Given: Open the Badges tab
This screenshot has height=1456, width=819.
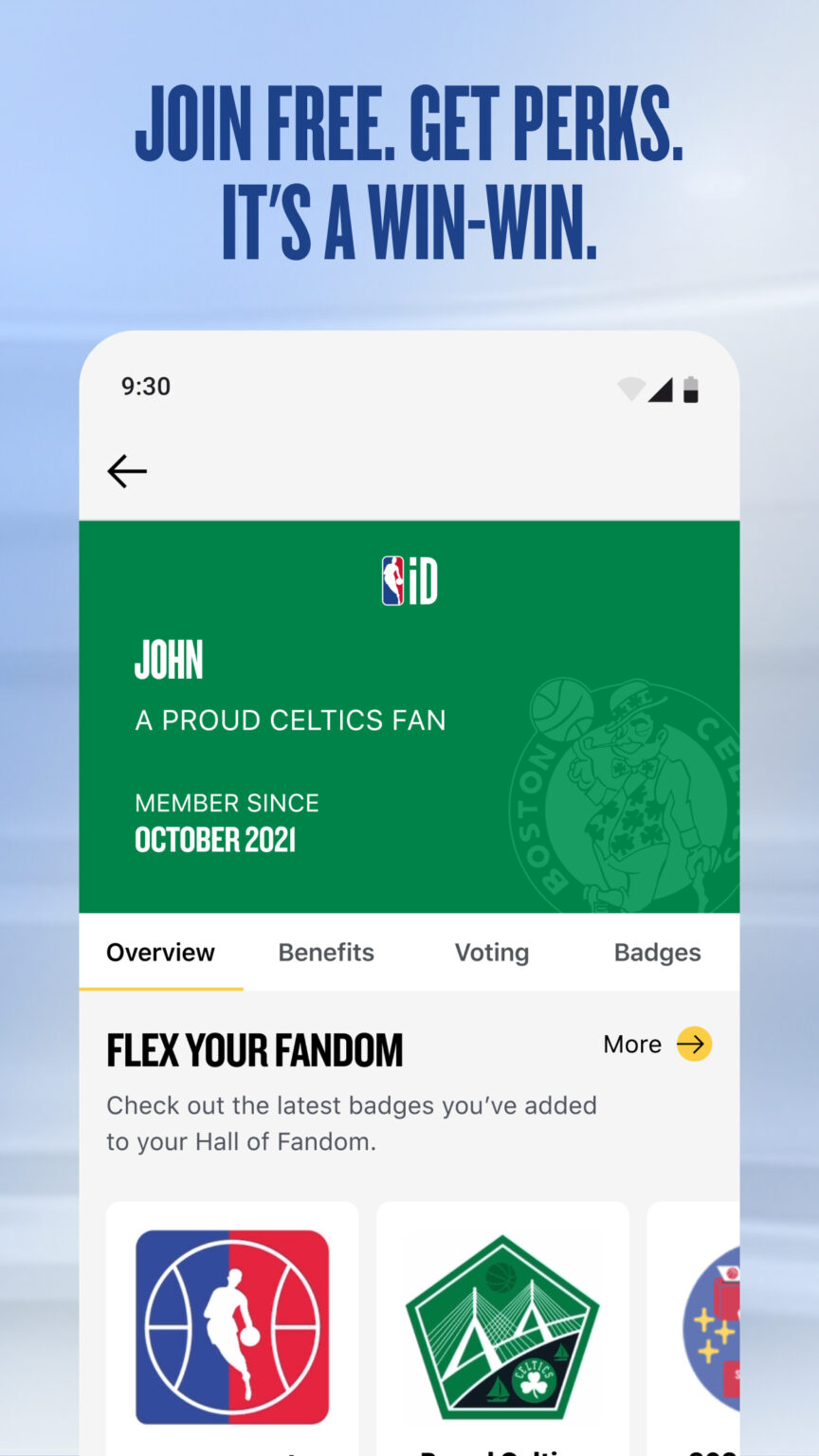Looking at the screenshot, I should click(x=657, y=953).
